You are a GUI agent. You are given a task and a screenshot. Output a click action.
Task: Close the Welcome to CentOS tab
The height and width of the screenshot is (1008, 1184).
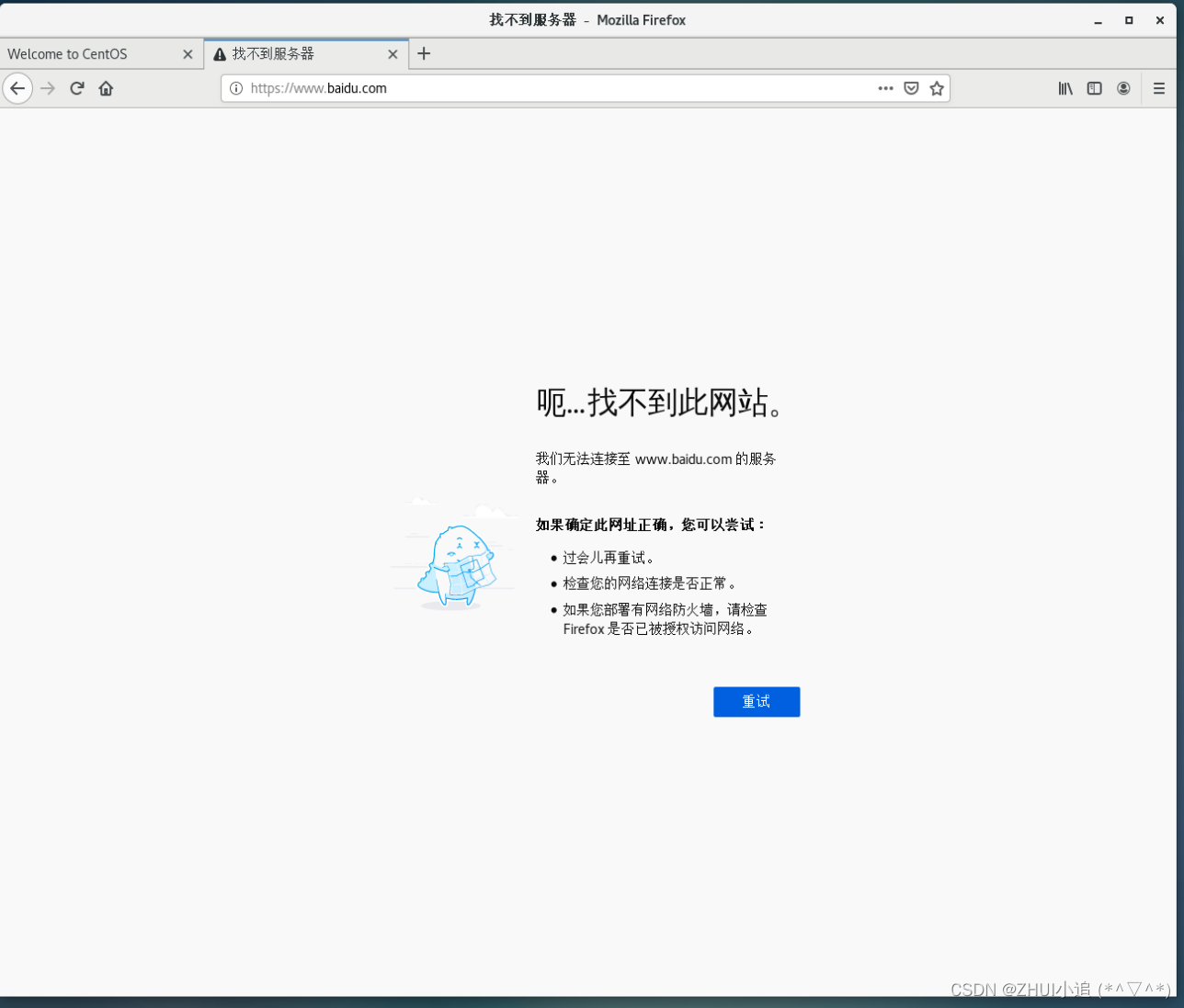pos(188,54)
